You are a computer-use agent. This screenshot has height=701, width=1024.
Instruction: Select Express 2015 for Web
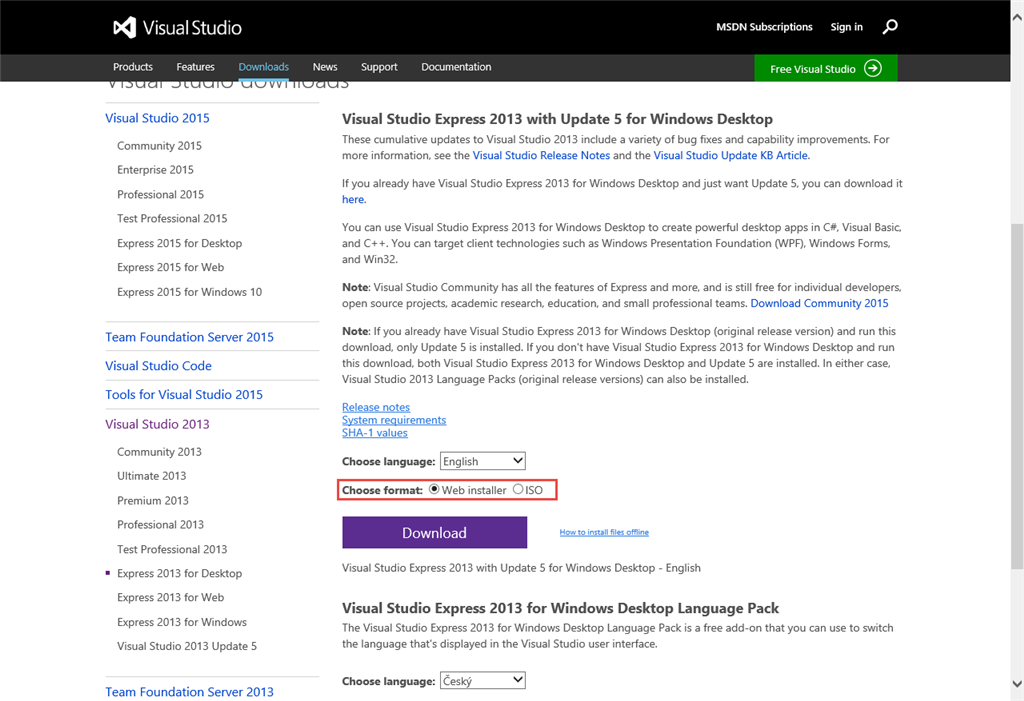170,267
